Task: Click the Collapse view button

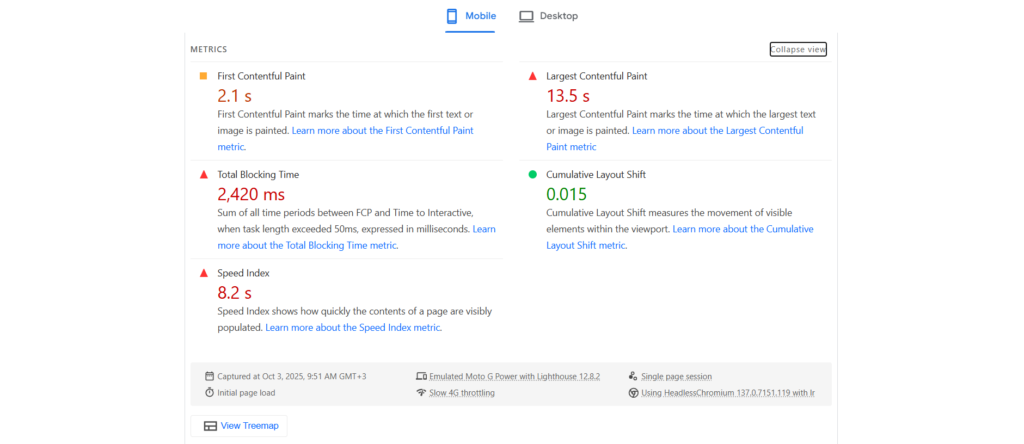Action: pos(797,49)
